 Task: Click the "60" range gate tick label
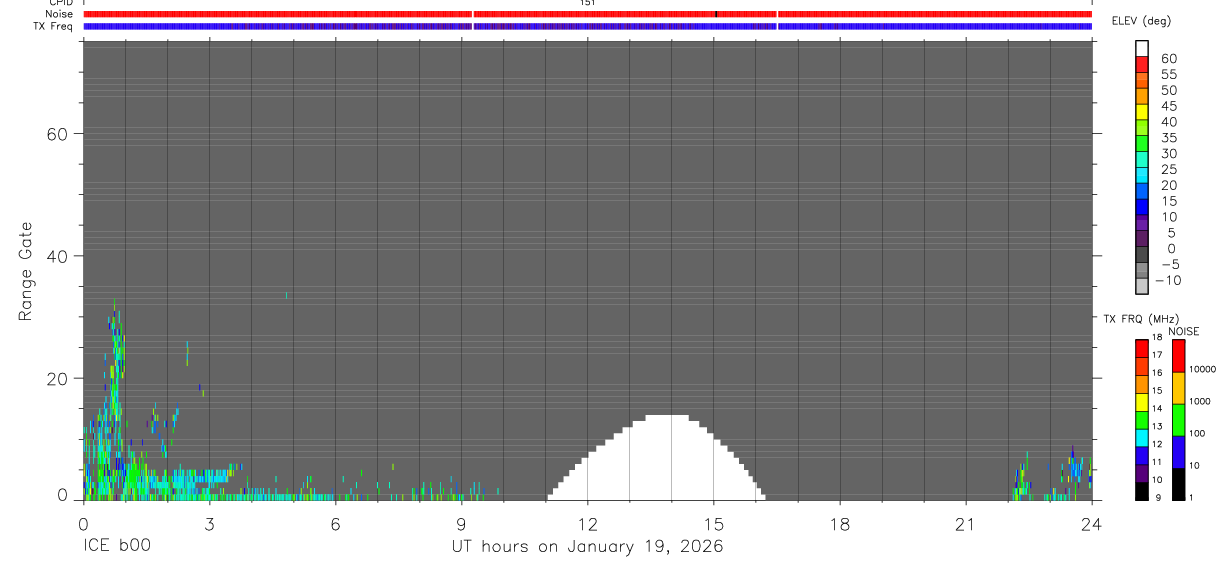(x=59, y=134)
